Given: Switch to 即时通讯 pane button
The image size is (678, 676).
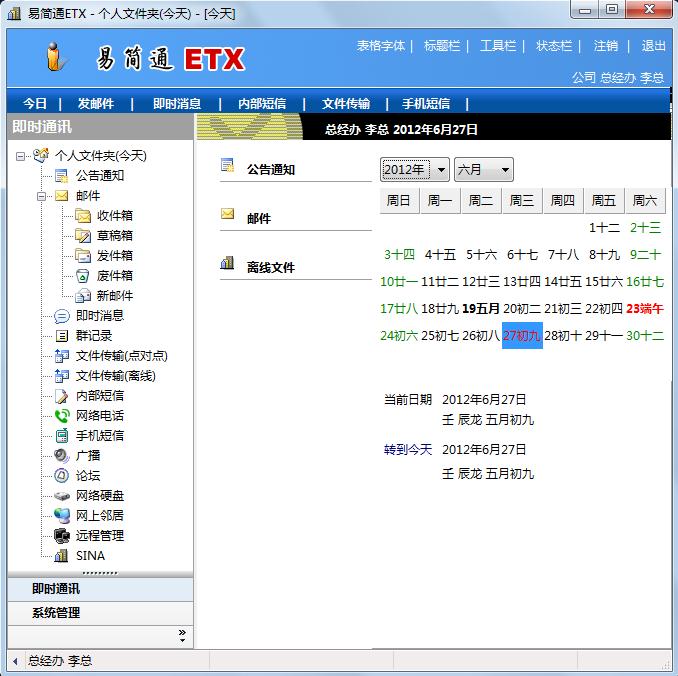Looking at the screenshot, I should [100, 589].
